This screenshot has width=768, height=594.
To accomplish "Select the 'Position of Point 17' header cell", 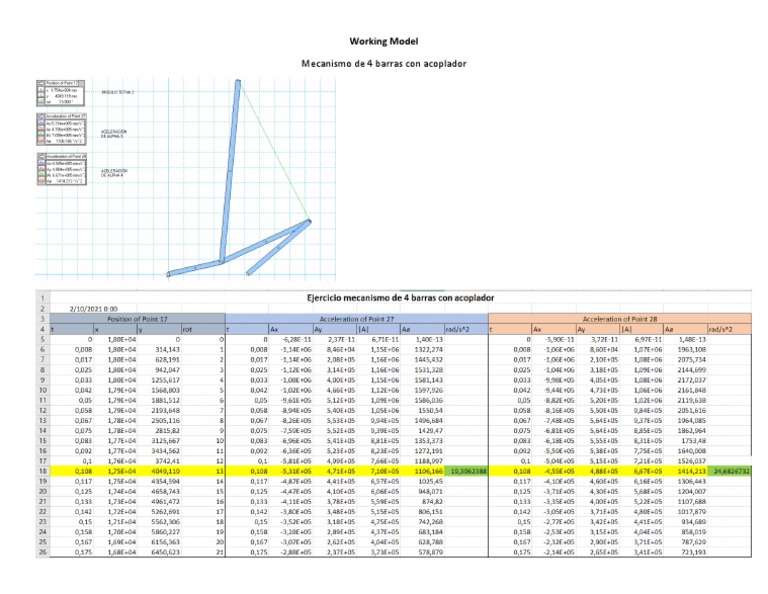I will pyautogui.click(x=148, y=317).
